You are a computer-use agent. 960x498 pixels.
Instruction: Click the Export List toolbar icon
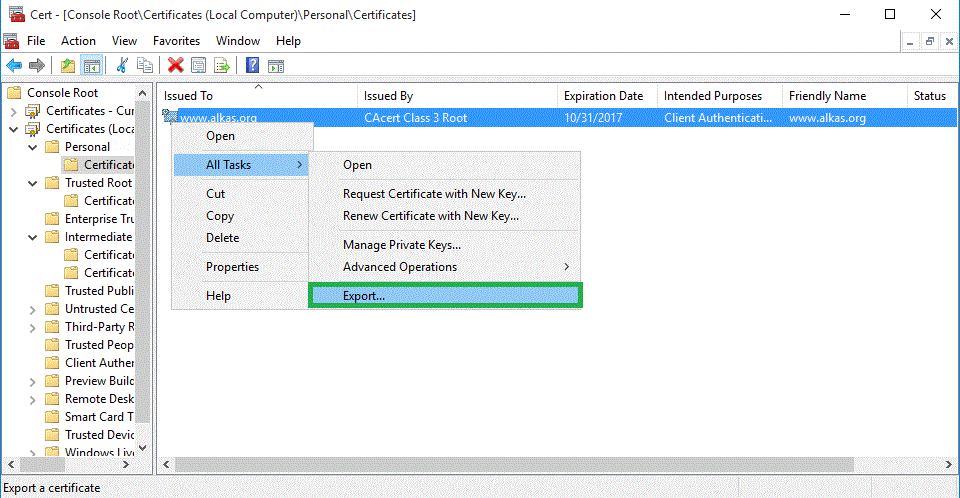tap(222, 65)
